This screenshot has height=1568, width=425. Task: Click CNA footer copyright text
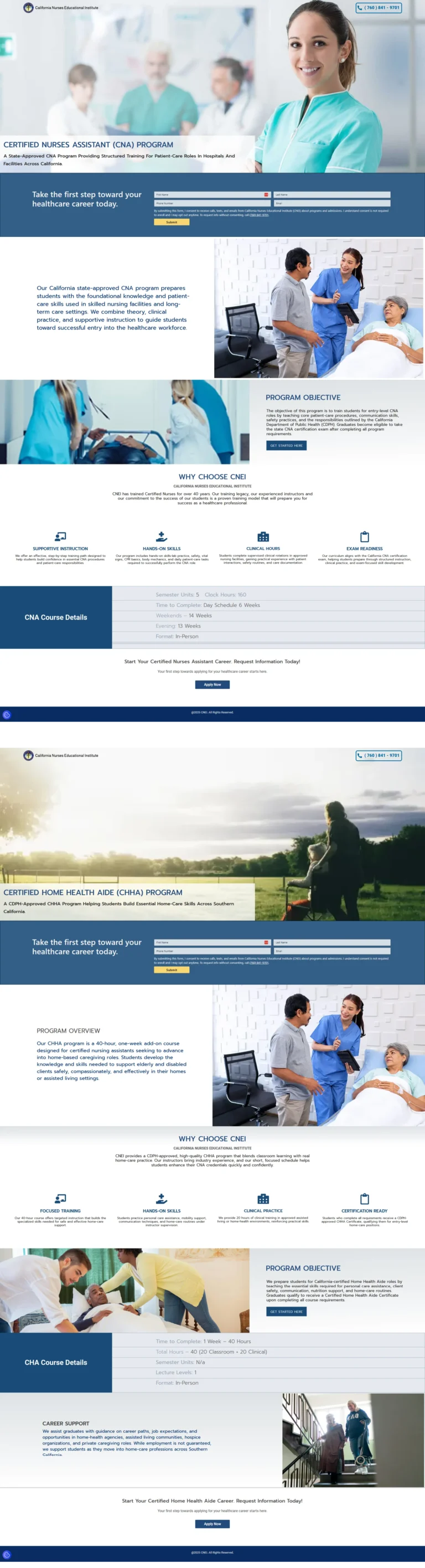pos(212,712)
